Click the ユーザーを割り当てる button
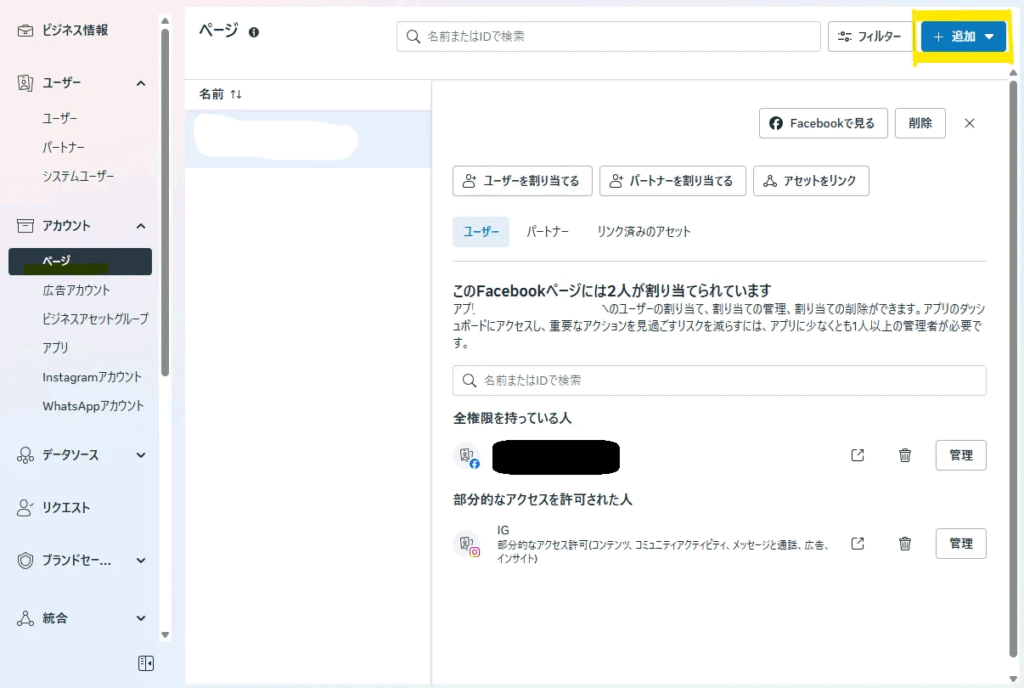The image size is (1024, 688). [x=522, y=181]
